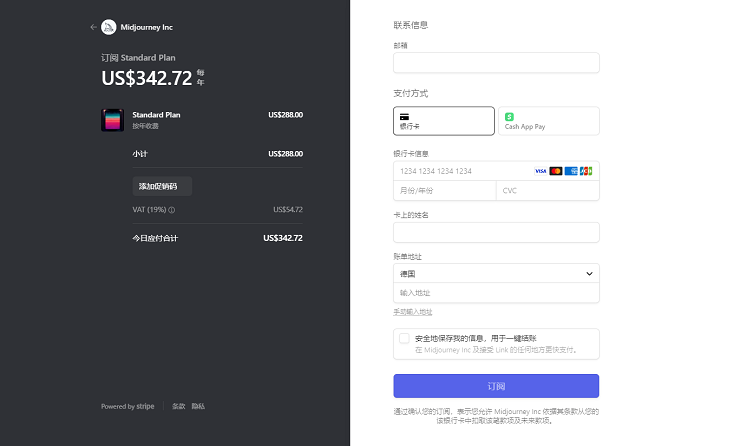Select the Cash App Pay payment tab
This screenshot has width=740, height=446.
click(549, 121)
